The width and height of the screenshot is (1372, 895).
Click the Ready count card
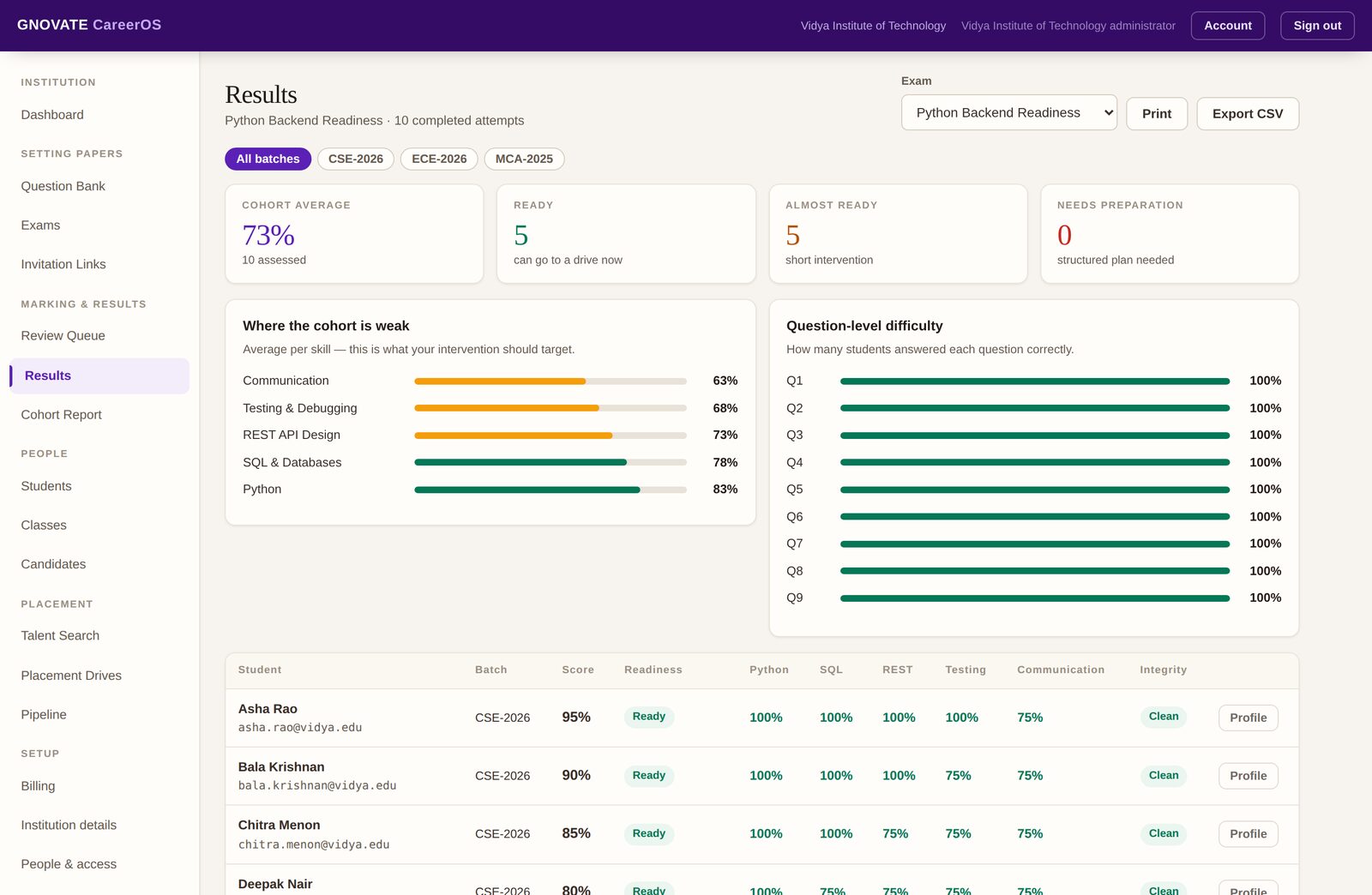[x=626, y=233]
